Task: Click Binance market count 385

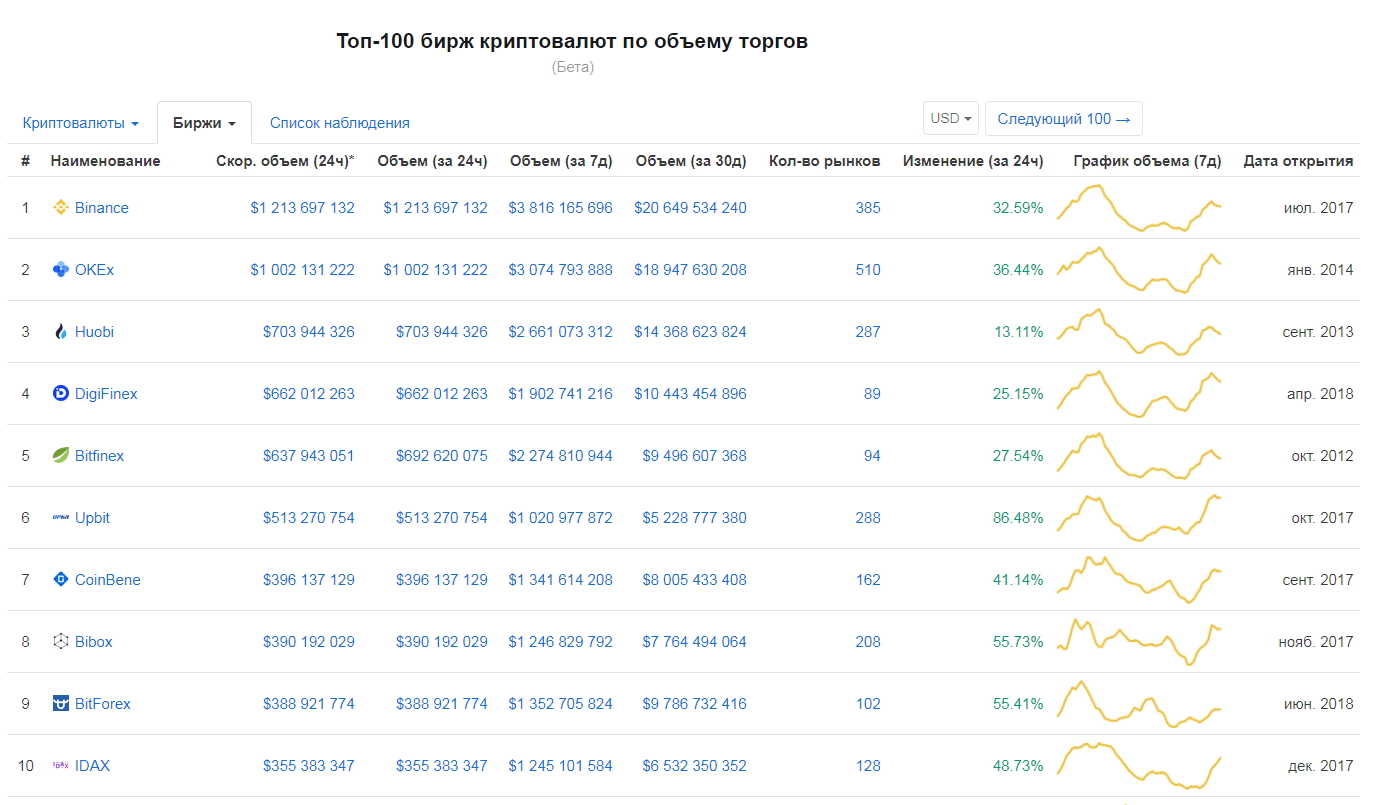Action: tap(868, 208)
